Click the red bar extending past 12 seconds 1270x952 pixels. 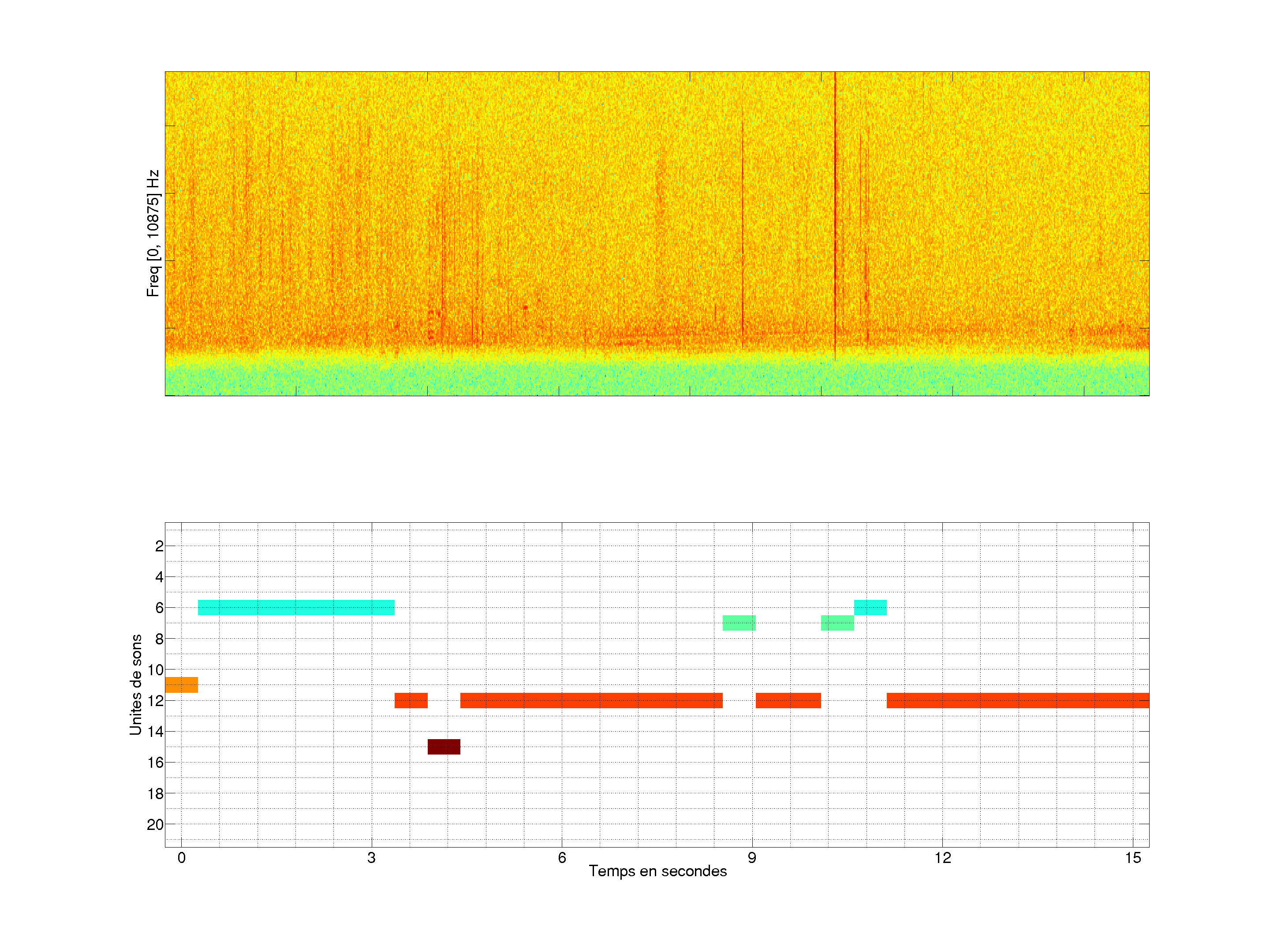(1017, 700)
